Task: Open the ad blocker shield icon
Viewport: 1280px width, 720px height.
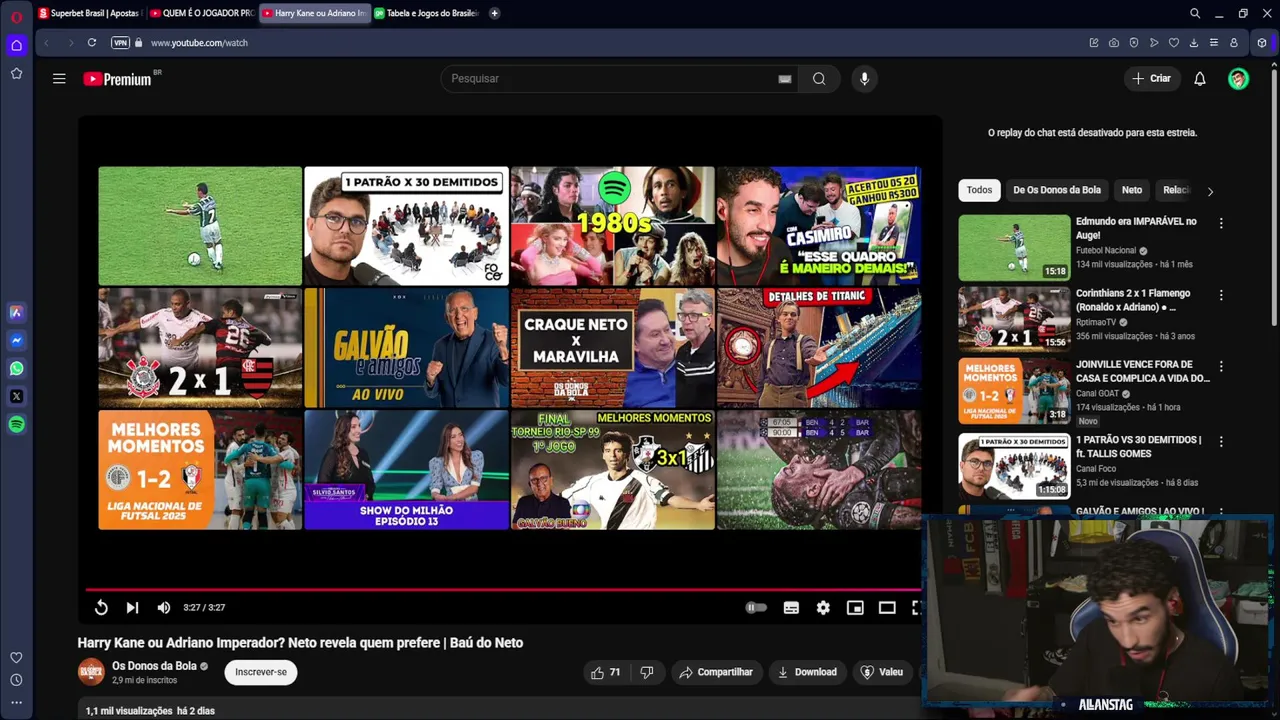Action: point(1134,43)
